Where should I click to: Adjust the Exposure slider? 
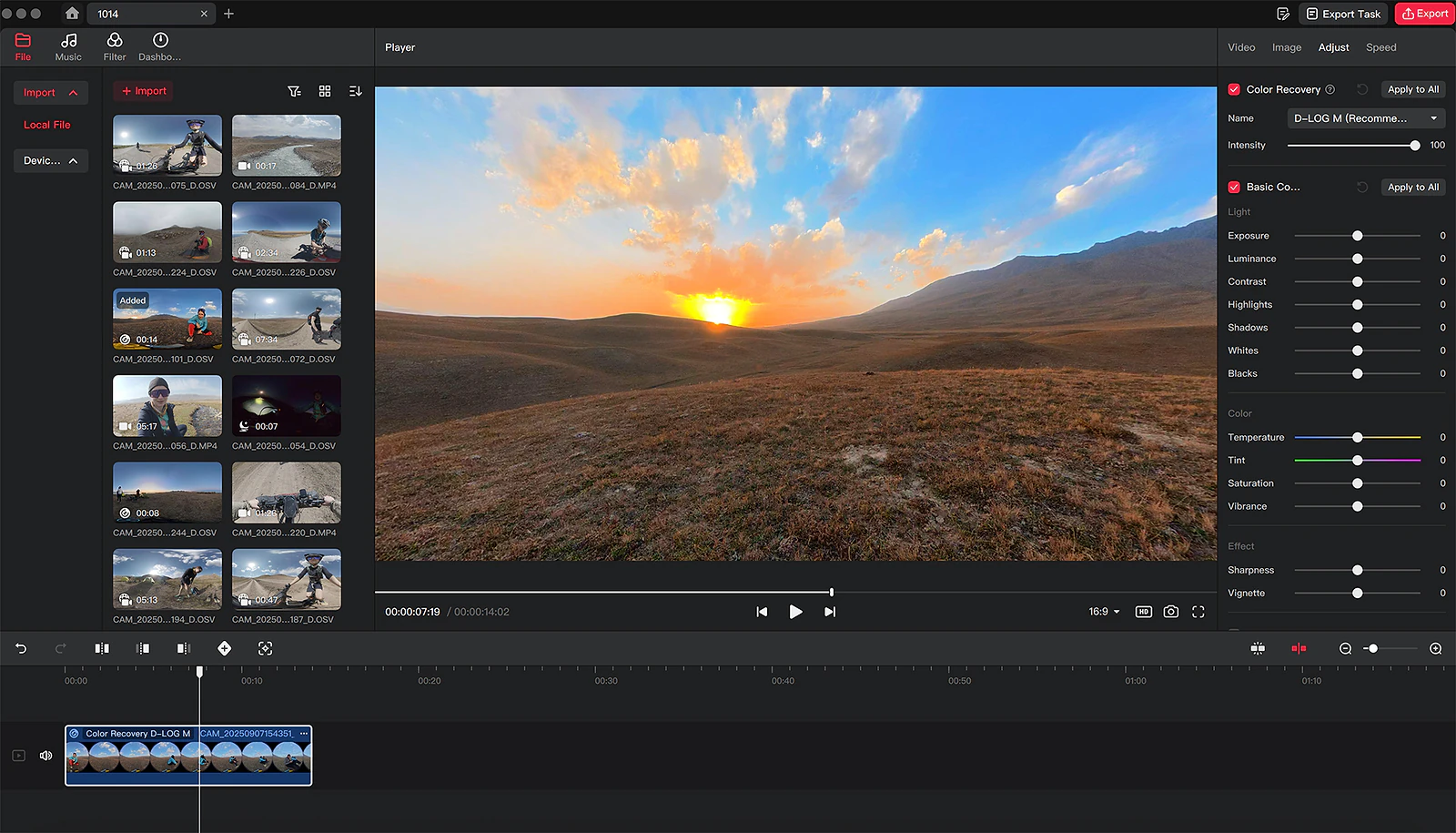click(x=1357, y=236)
